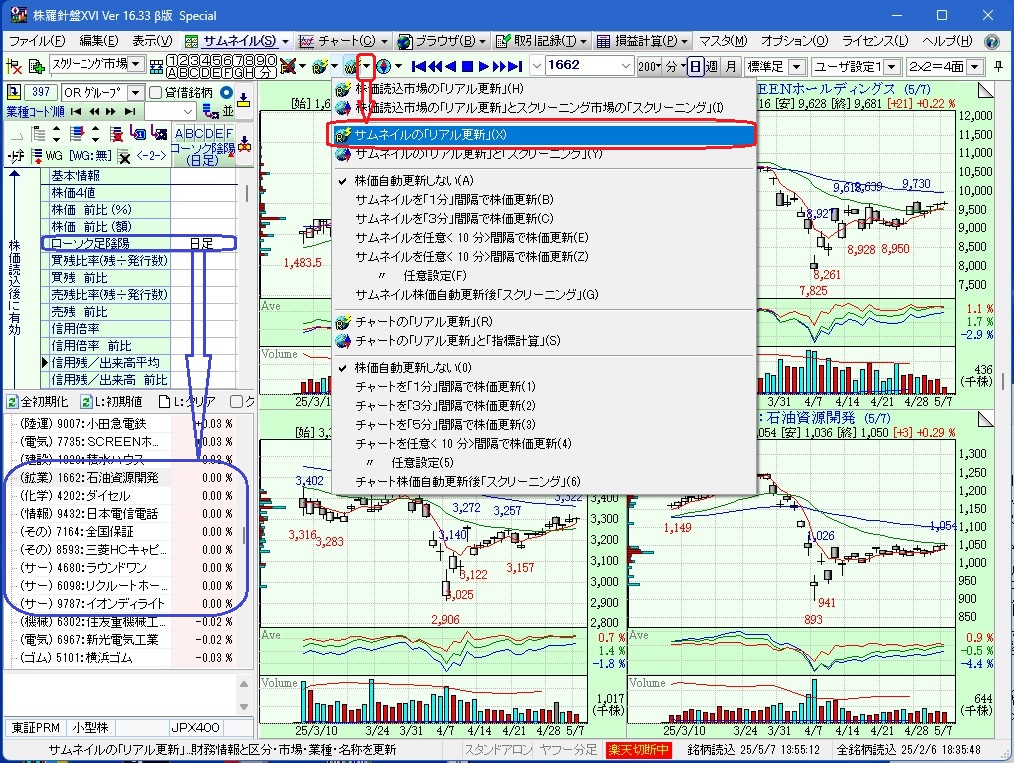Click the list clear X icon near <-2->
The image size is (1014, 763).
coord(124,156)
